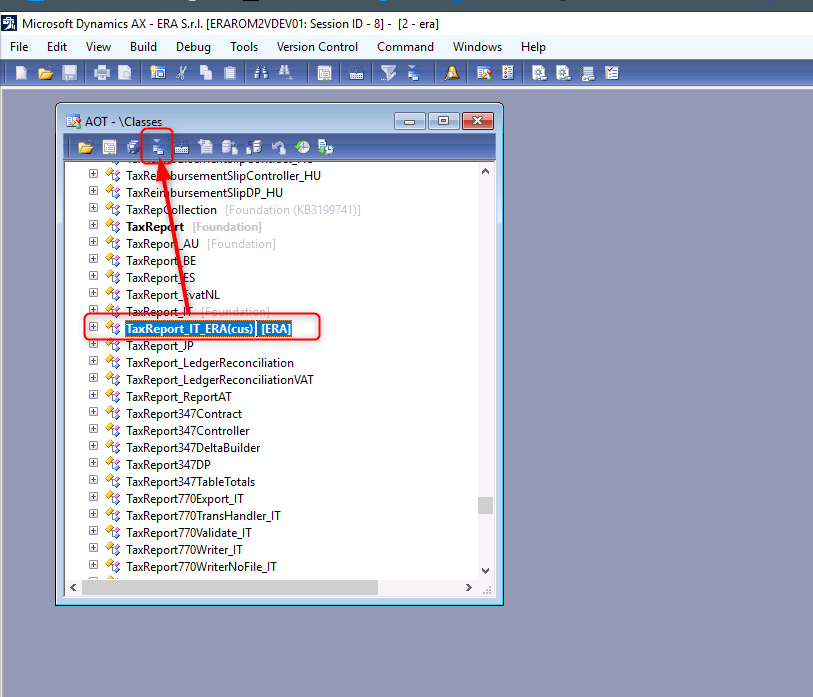The width and height of the screenshot is (813, 697).
Task: Click the Save diskette icon in main toolbar
Action: coord(70,72)
